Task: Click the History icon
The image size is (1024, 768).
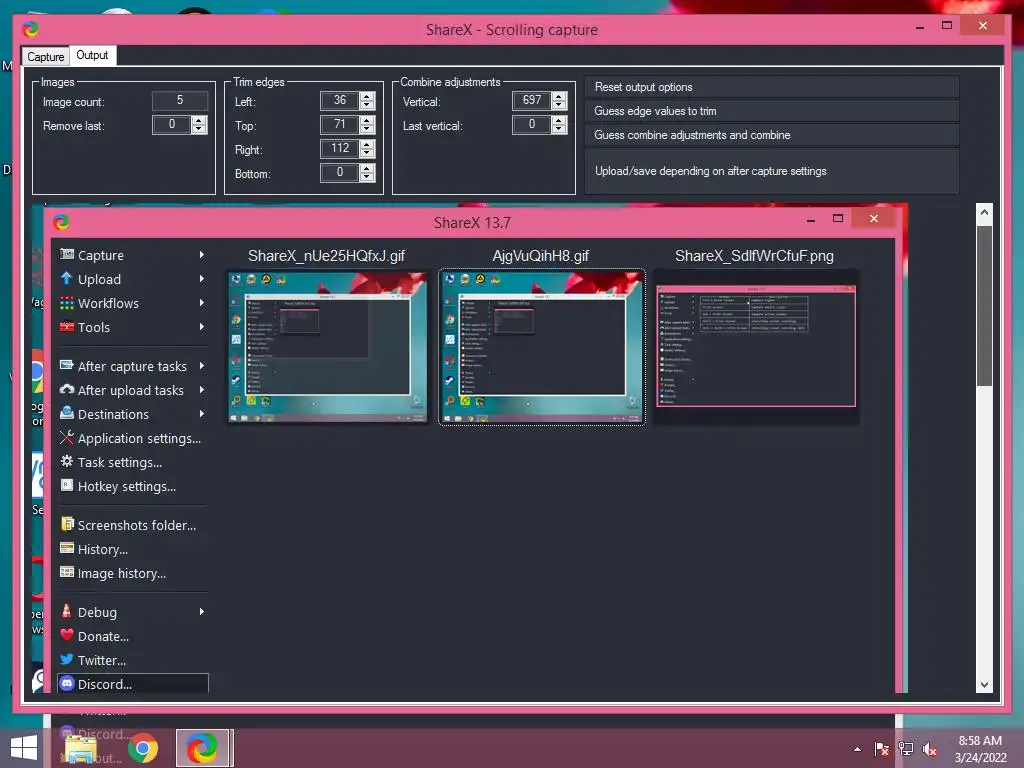Action: pos(67,548)
